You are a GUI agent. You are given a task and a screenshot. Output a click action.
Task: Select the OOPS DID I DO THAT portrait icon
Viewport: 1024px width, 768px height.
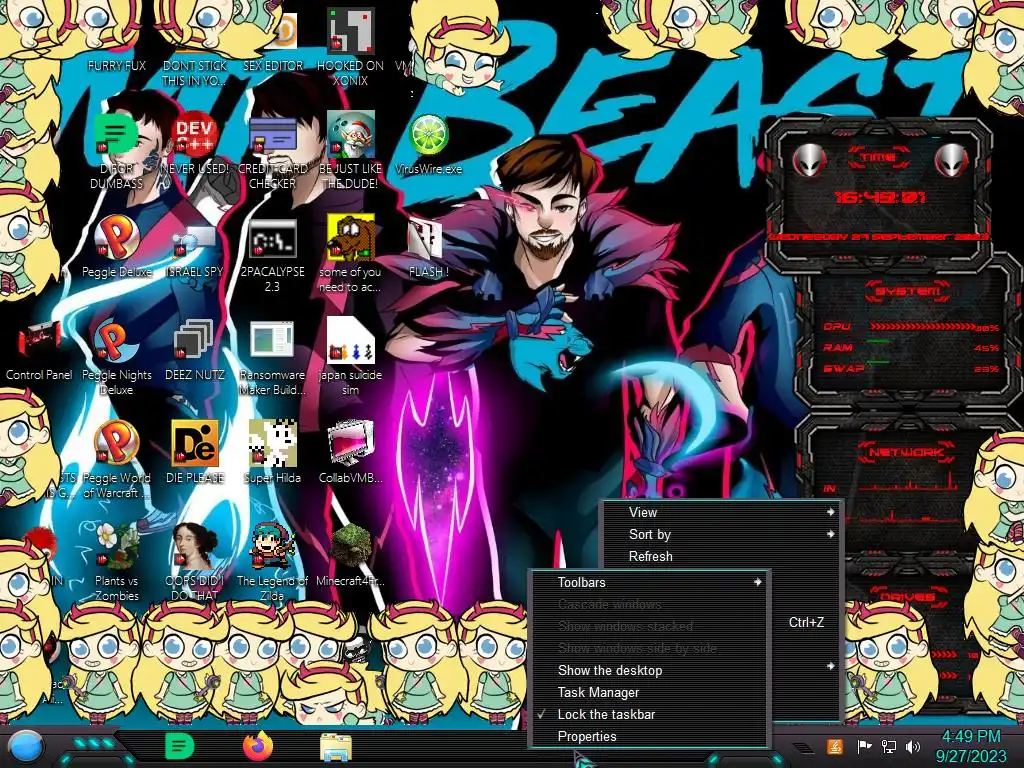(195, 546)
